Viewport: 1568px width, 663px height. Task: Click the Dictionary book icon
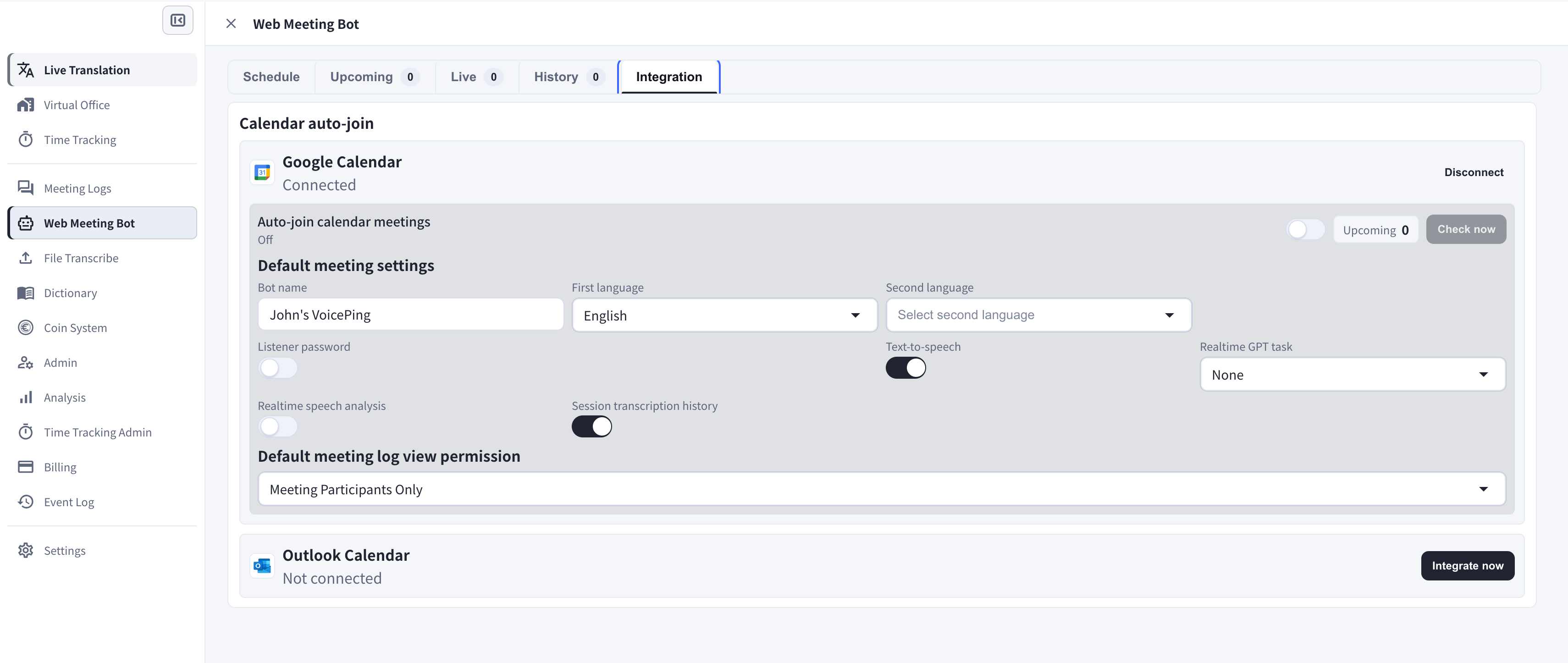[x=26, y=293]
